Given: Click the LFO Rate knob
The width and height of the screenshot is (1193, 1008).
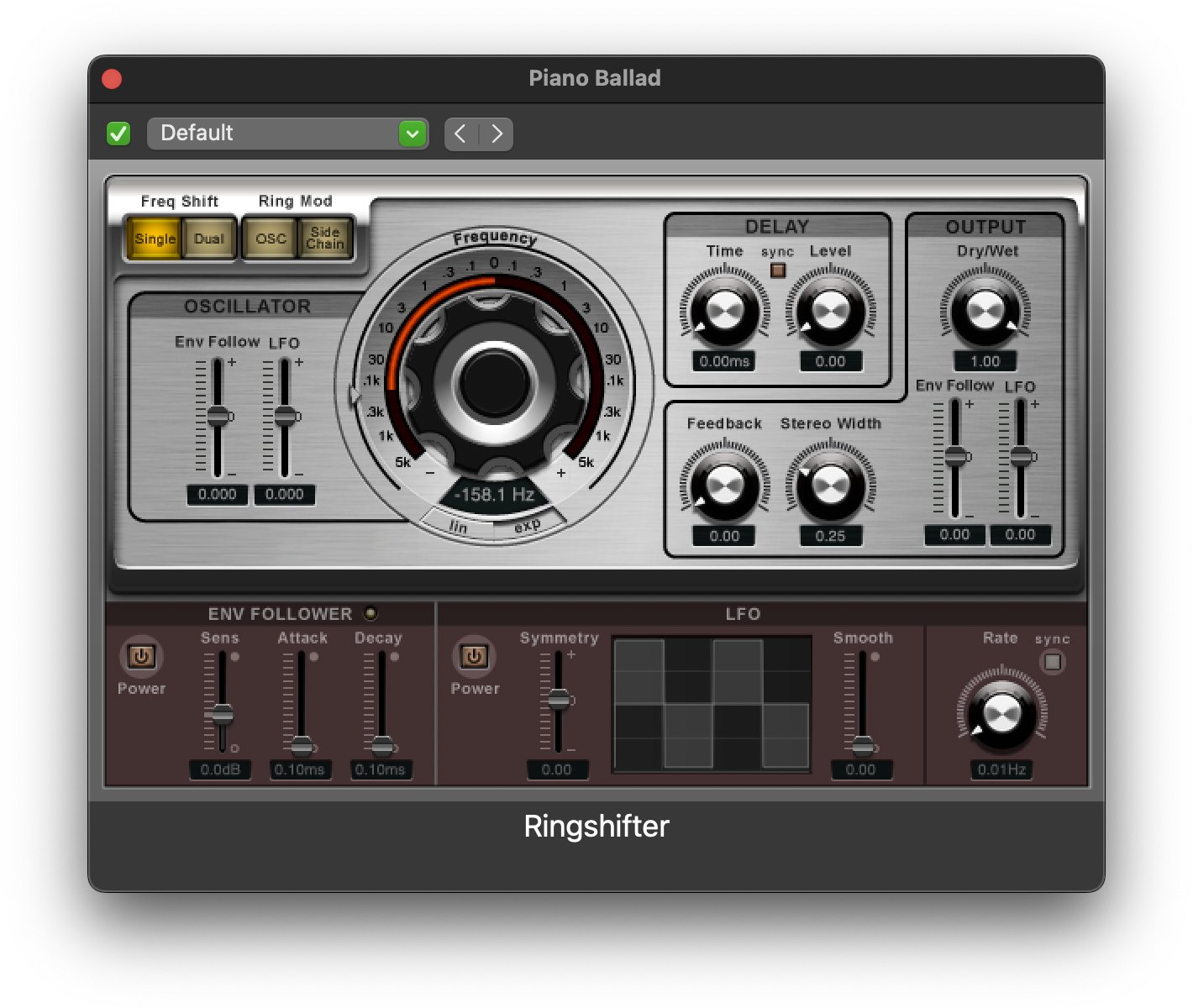Looking at the screenshot, I should point(1001,716).
